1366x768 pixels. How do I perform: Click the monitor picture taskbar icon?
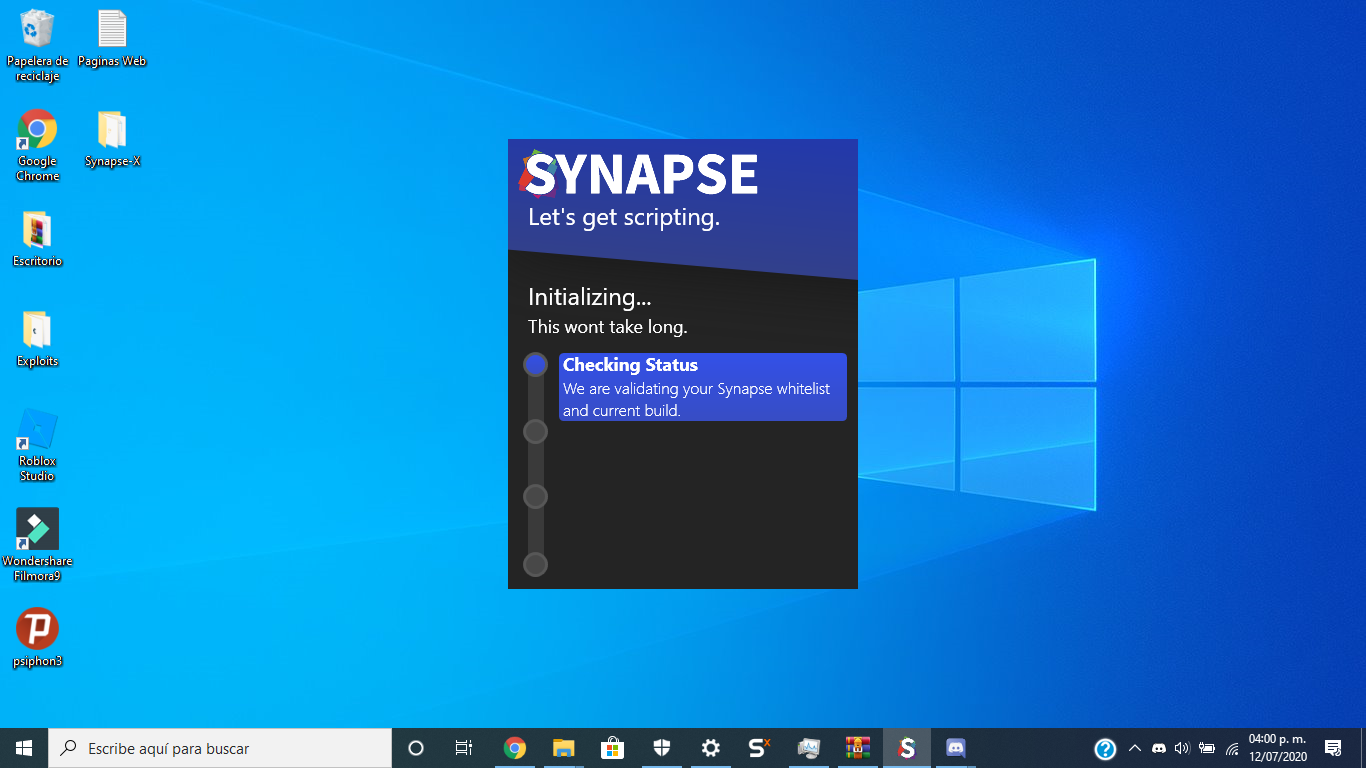(x=808, y=748)
